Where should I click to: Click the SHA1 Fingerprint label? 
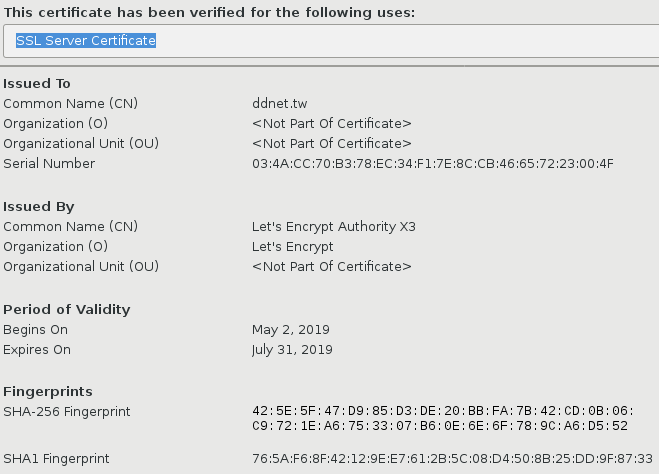(x=56, y=459)
